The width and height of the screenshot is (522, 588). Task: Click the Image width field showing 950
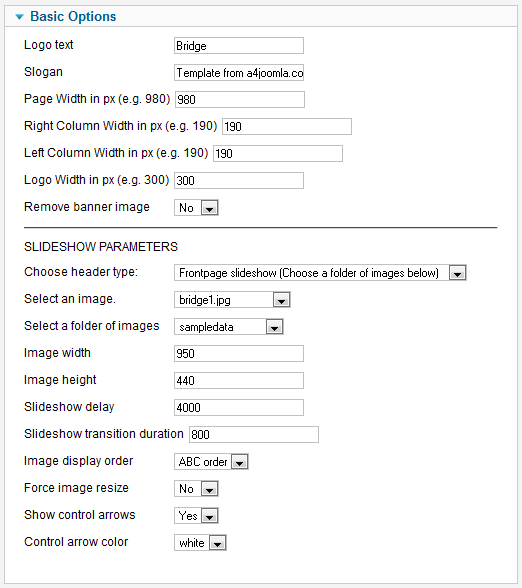(239, 354)
